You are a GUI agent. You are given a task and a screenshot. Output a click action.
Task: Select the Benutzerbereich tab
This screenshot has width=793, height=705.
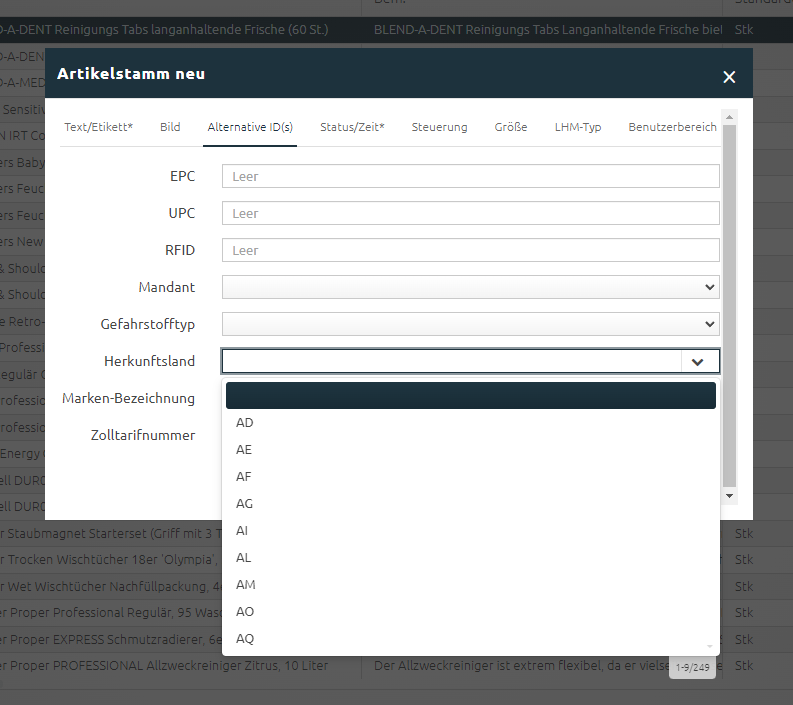click(672, 127)
